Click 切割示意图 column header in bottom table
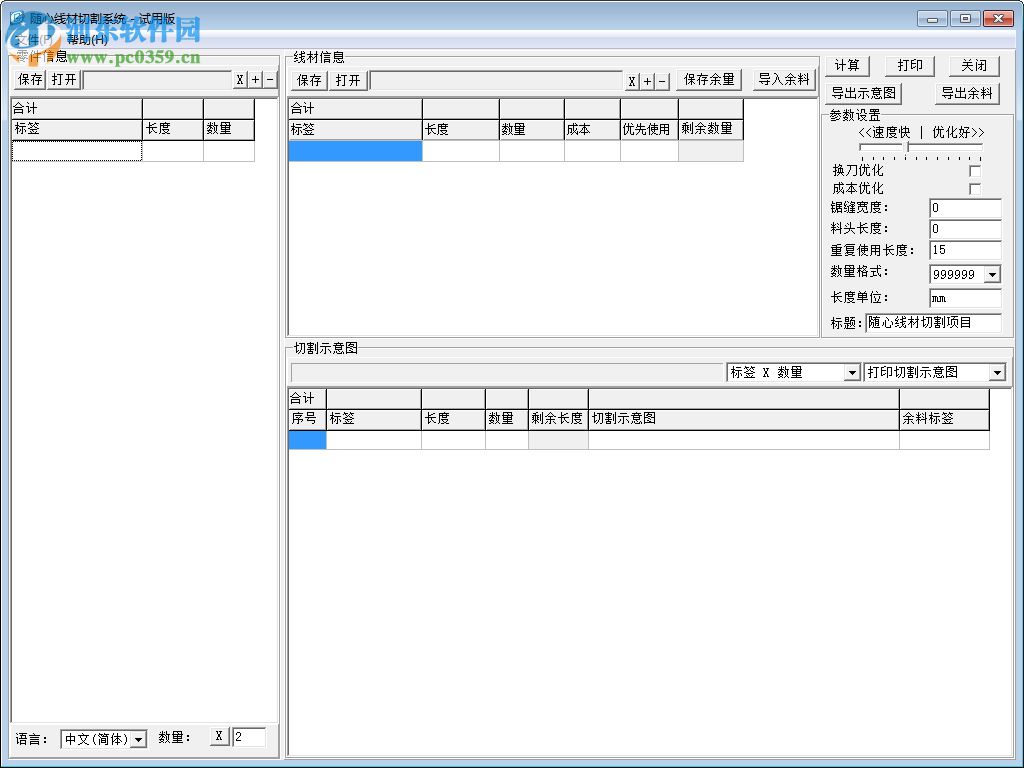1024x768 pixels. [x=743, y=419]
